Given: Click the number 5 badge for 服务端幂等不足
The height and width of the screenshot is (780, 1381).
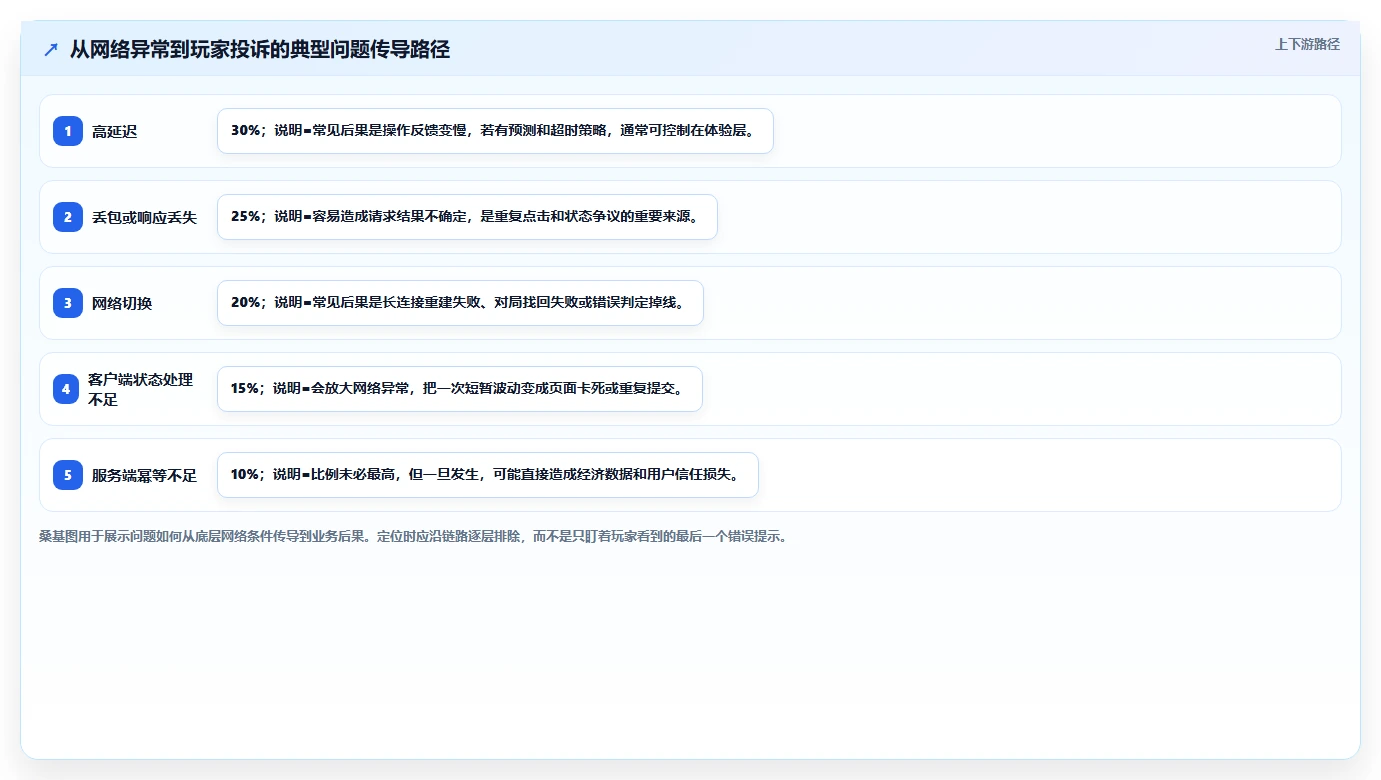Looking at the screenshot, I should coord(68,475).
